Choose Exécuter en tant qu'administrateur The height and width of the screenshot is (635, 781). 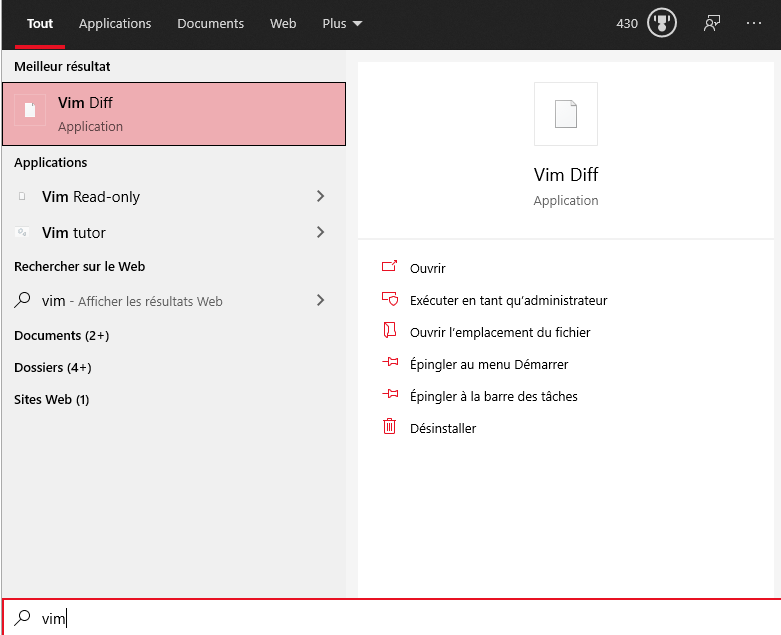tap(509, 300)
